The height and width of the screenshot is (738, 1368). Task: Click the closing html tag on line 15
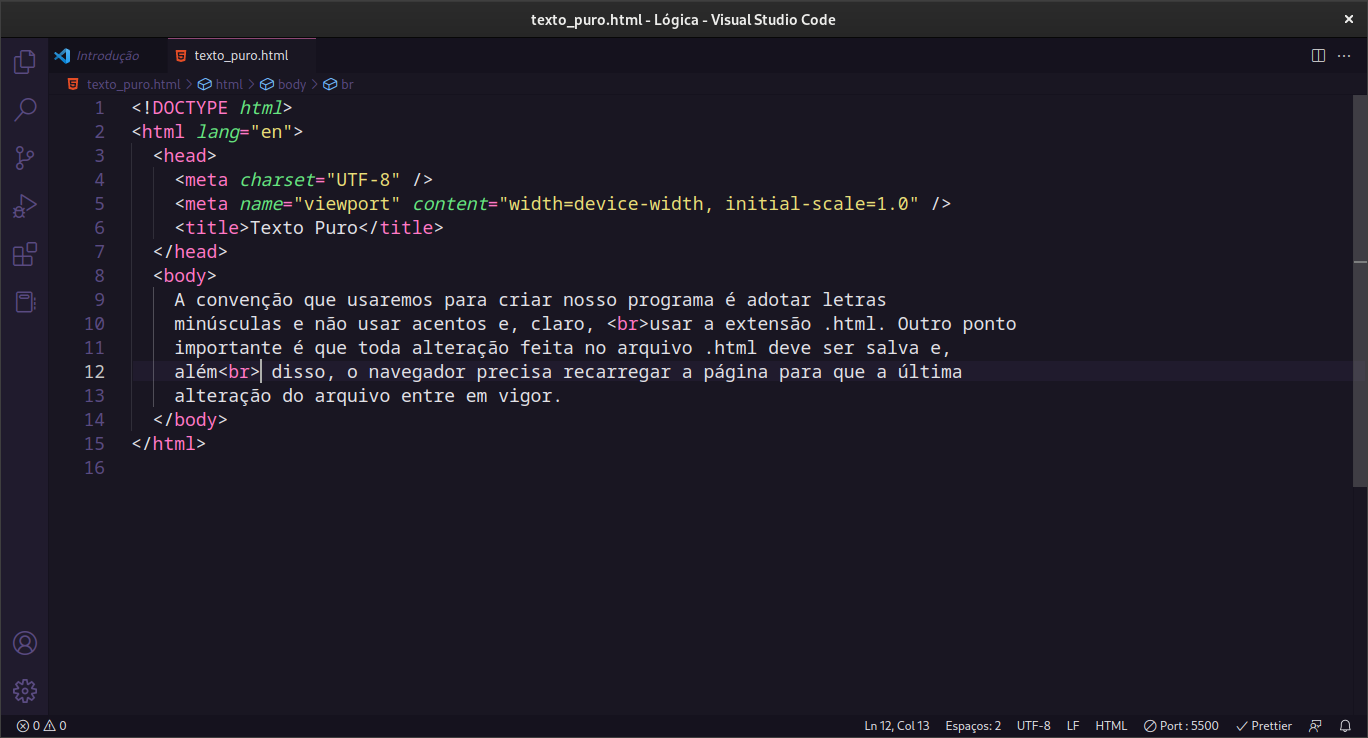(169, 444)
